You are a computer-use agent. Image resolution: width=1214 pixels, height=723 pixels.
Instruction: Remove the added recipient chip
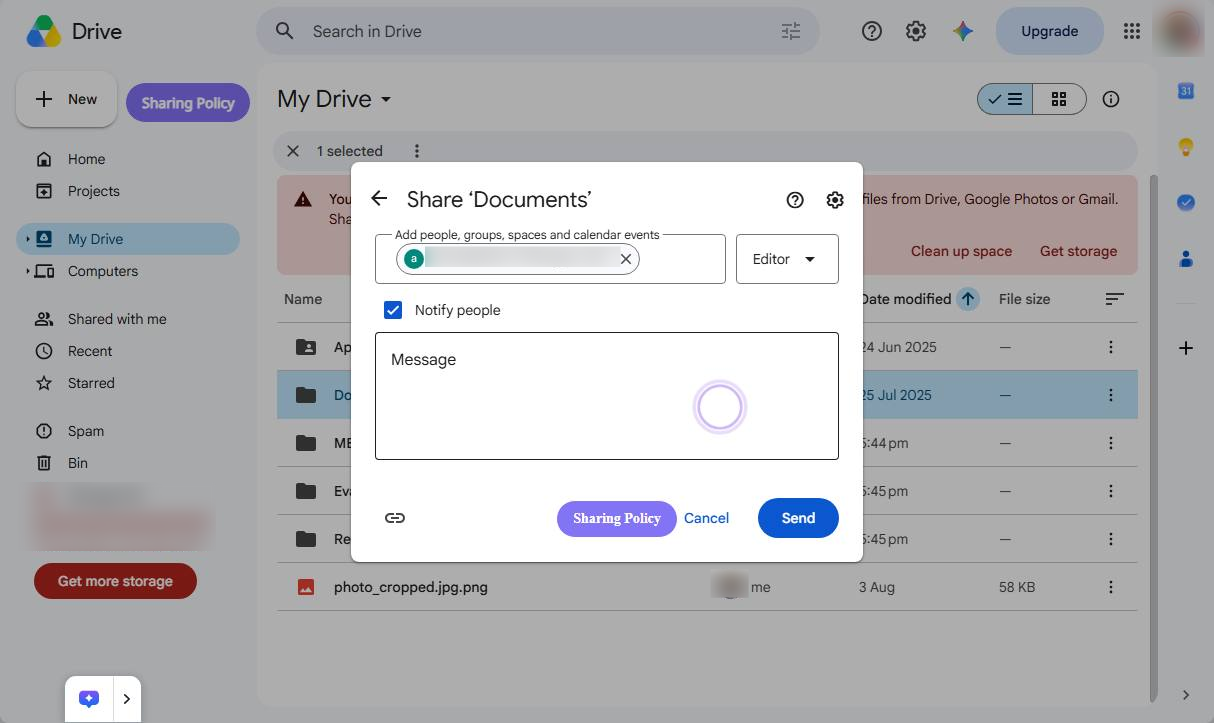tap(626, 259)
